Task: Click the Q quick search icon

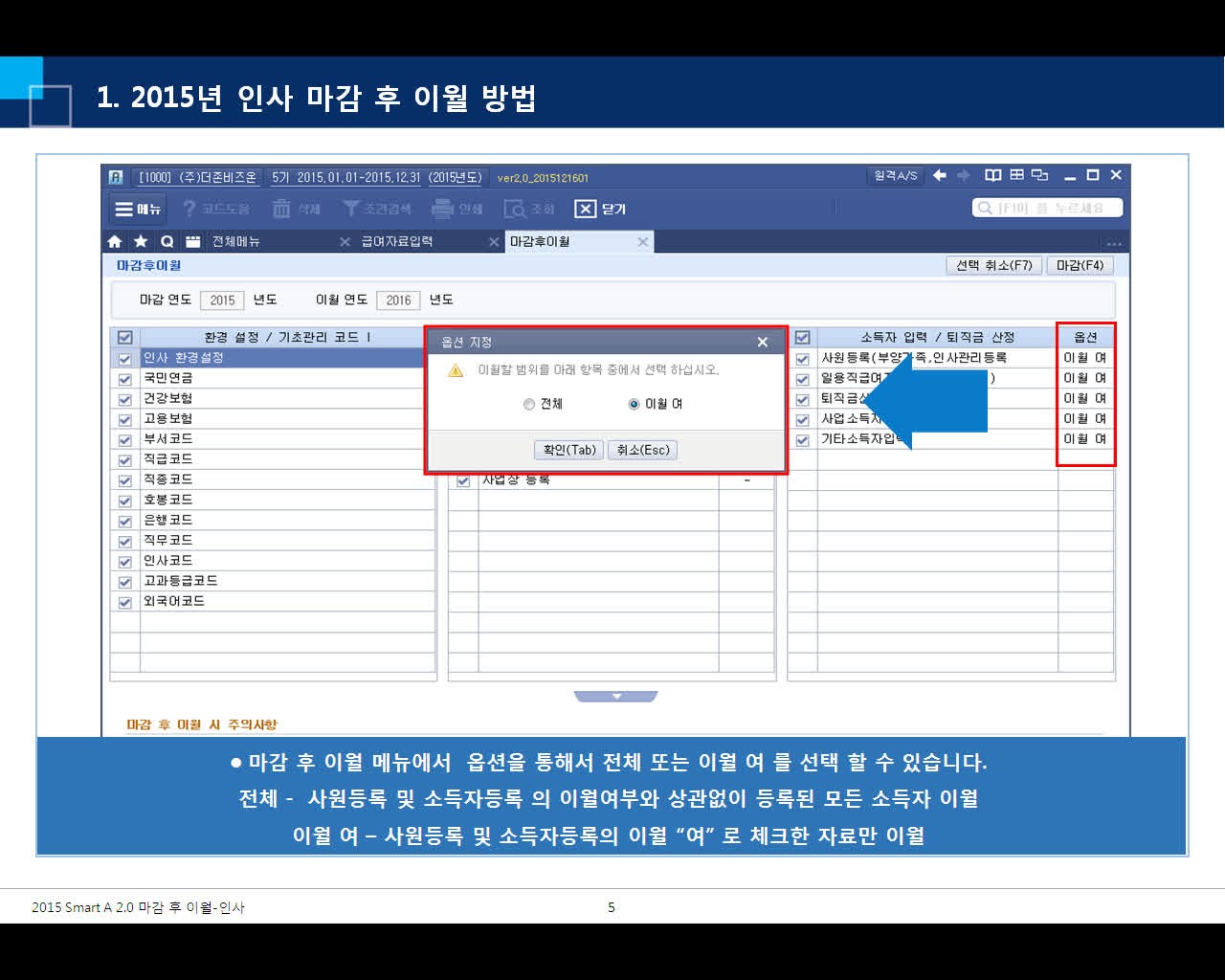Action: coord(167,241)
